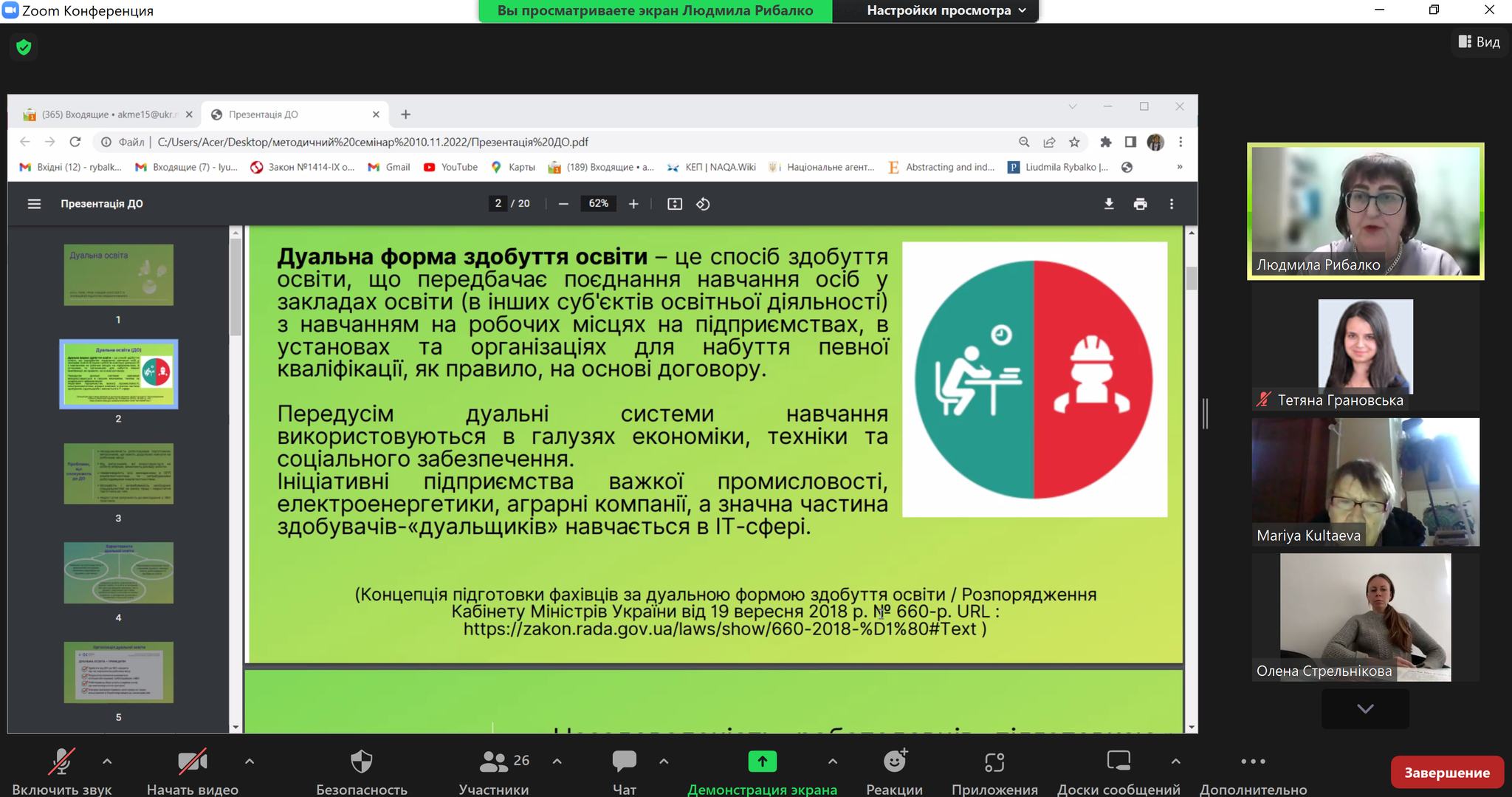Click the browser reload icon

75,142
